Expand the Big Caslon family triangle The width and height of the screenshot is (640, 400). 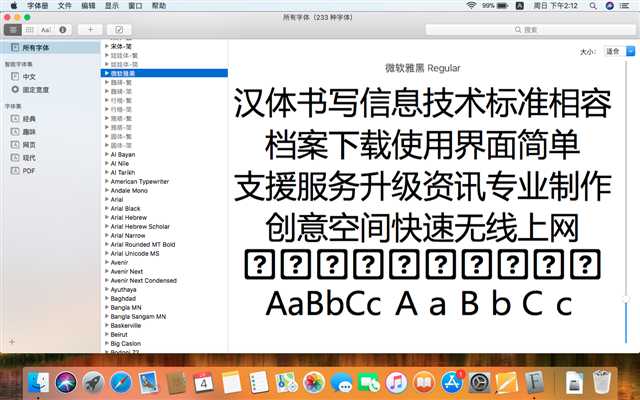pos(107,343)
